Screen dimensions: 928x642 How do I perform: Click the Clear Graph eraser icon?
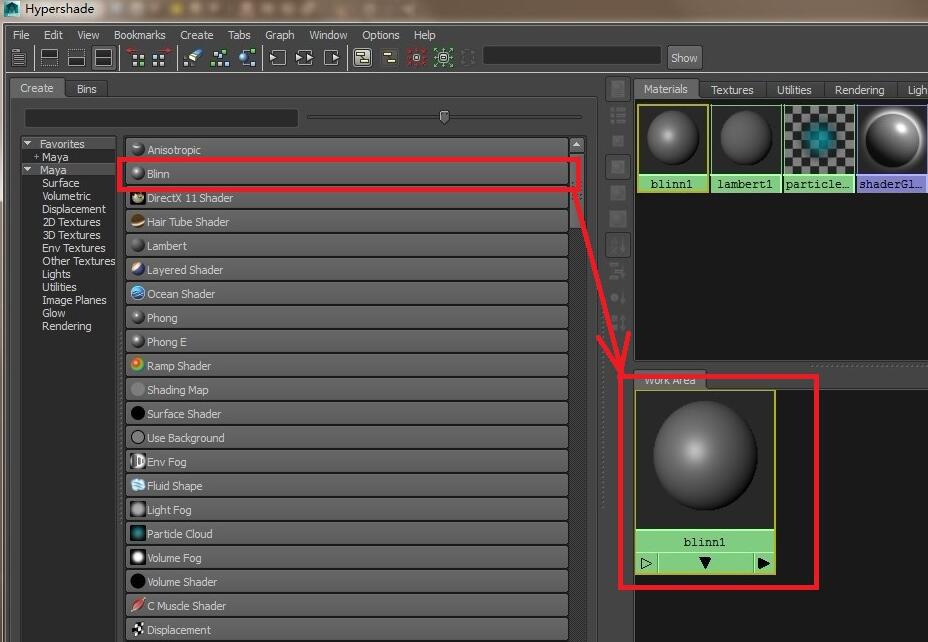[x=193, y=58]
